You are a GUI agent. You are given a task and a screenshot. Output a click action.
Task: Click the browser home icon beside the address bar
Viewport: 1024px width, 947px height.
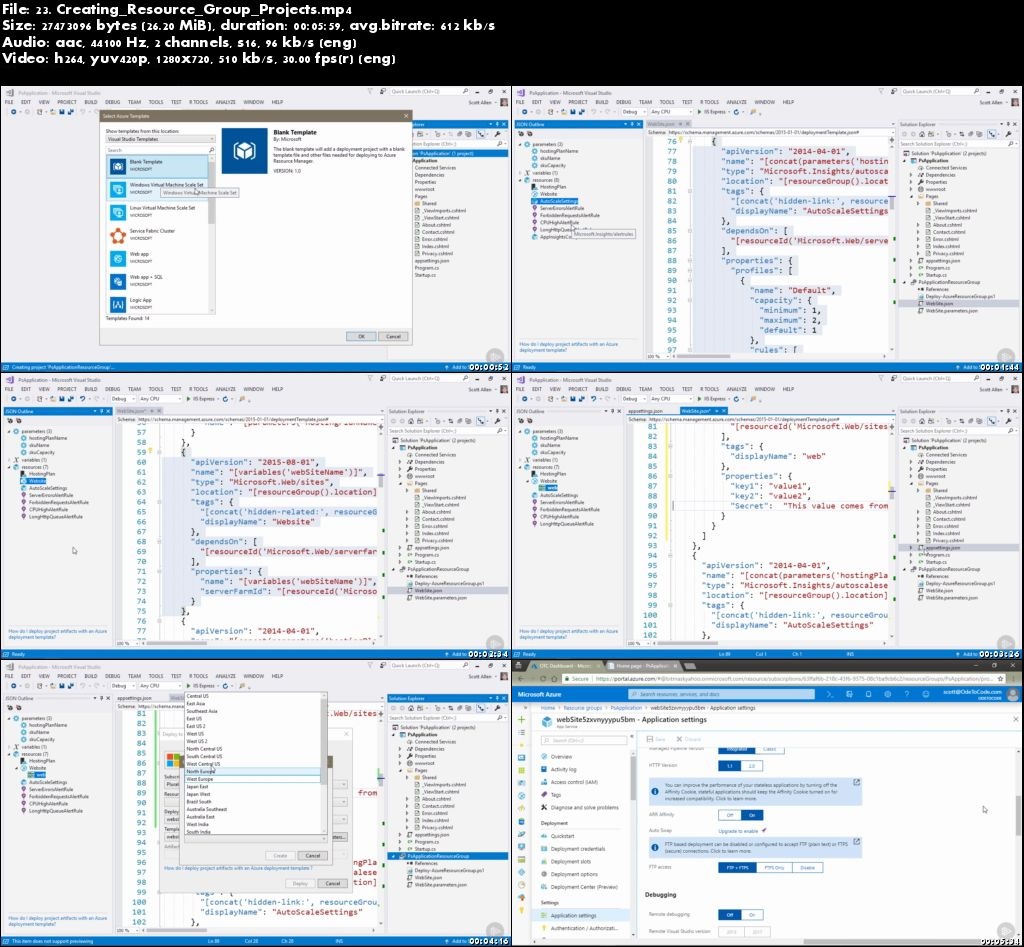[x=556, y=679]
